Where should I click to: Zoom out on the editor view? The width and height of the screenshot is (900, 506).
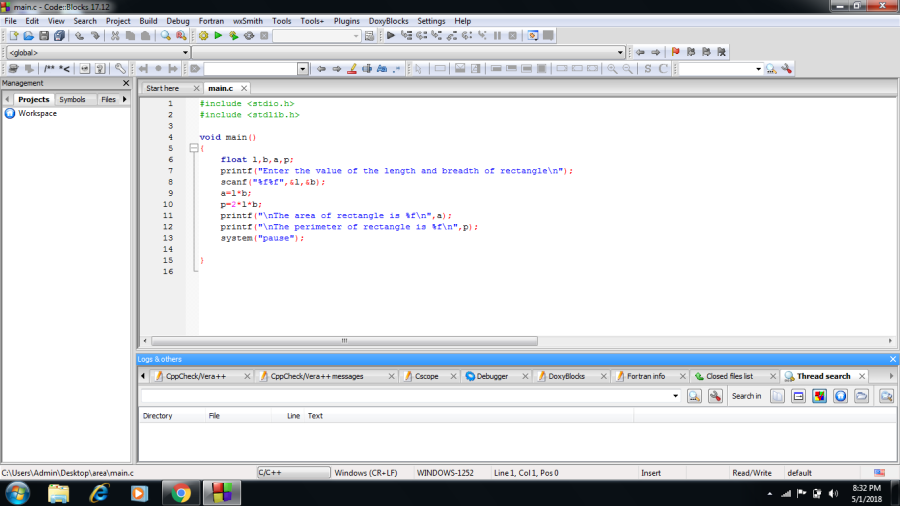click(x=628, y=69)
